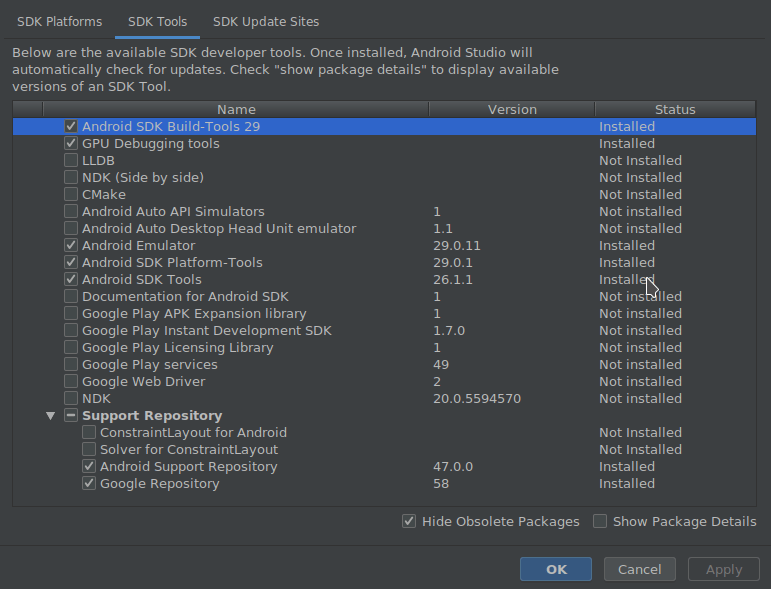Select the LLDB row name

click(98, 160)
